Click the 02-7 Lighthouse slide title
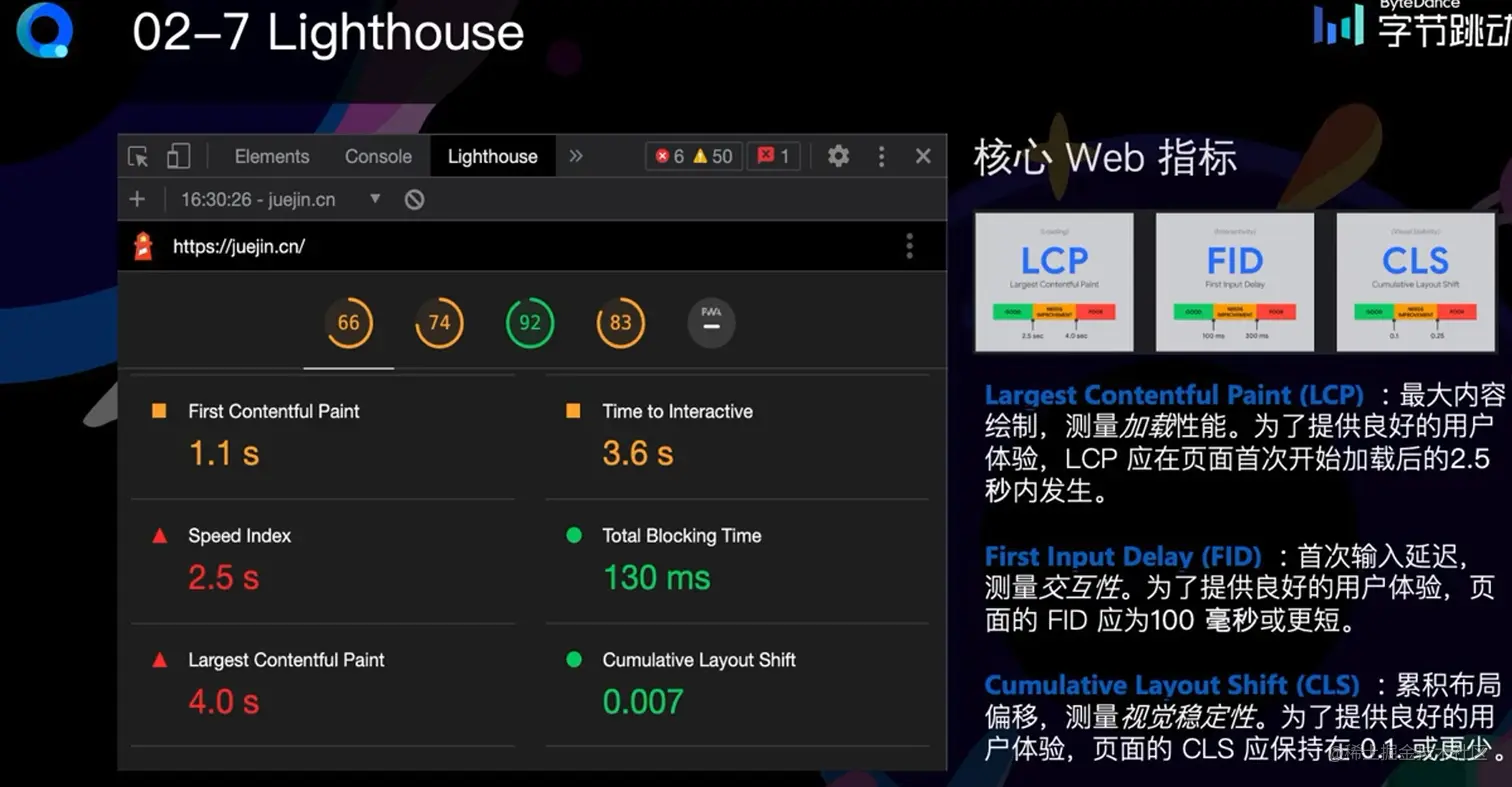 point(328,32)
